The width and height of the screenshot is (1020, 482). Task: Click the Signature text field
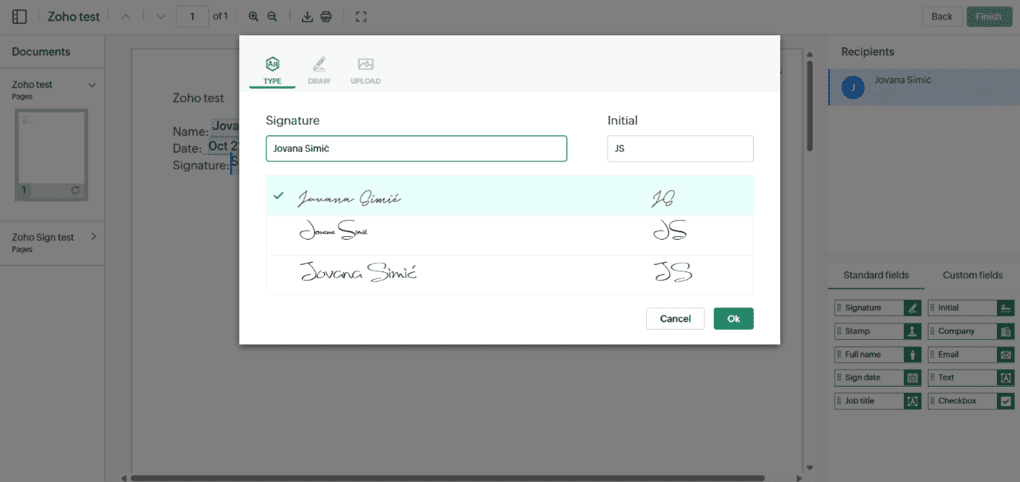click(x=416, y=148)
